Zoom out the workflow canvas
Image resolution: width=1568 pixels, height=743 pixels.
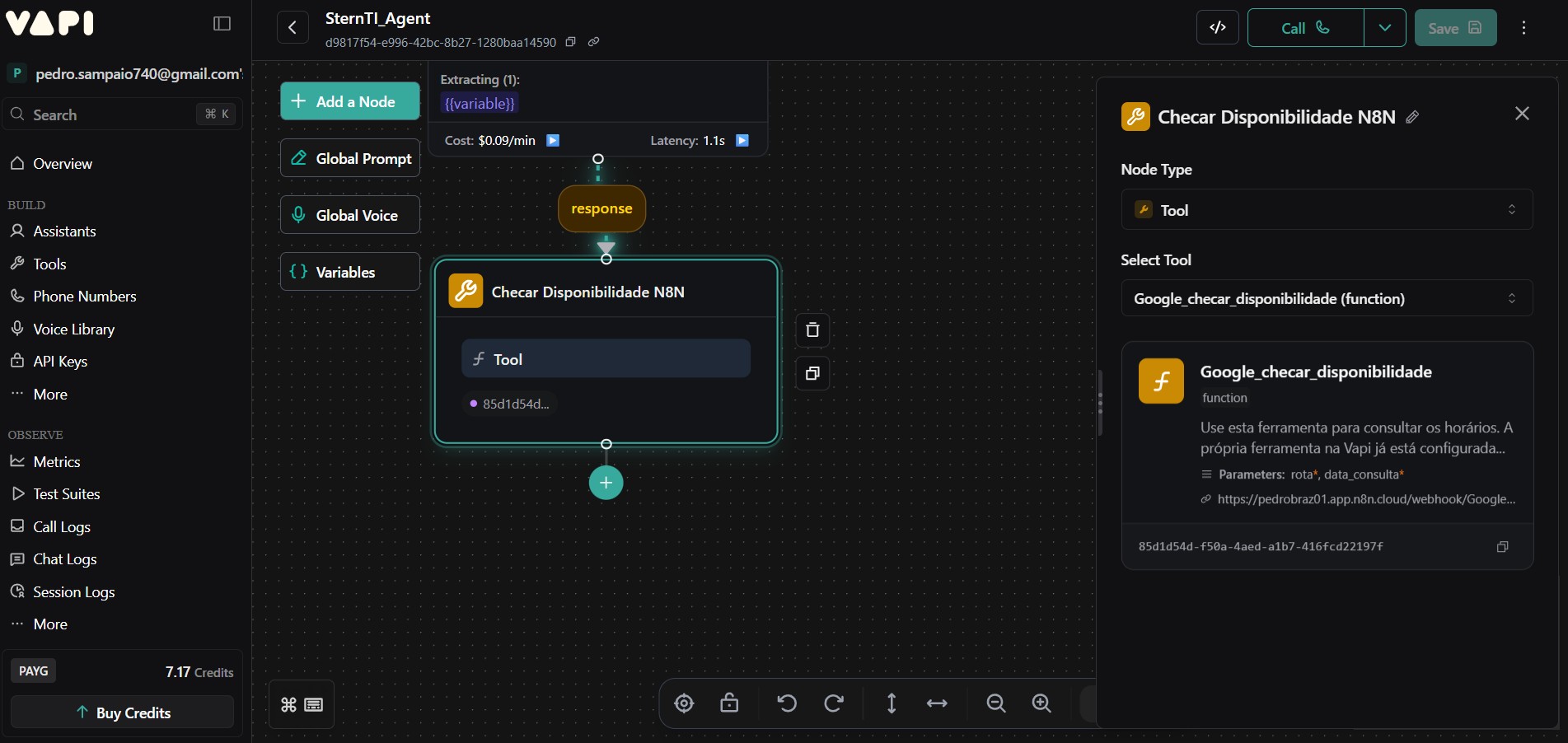996,703
